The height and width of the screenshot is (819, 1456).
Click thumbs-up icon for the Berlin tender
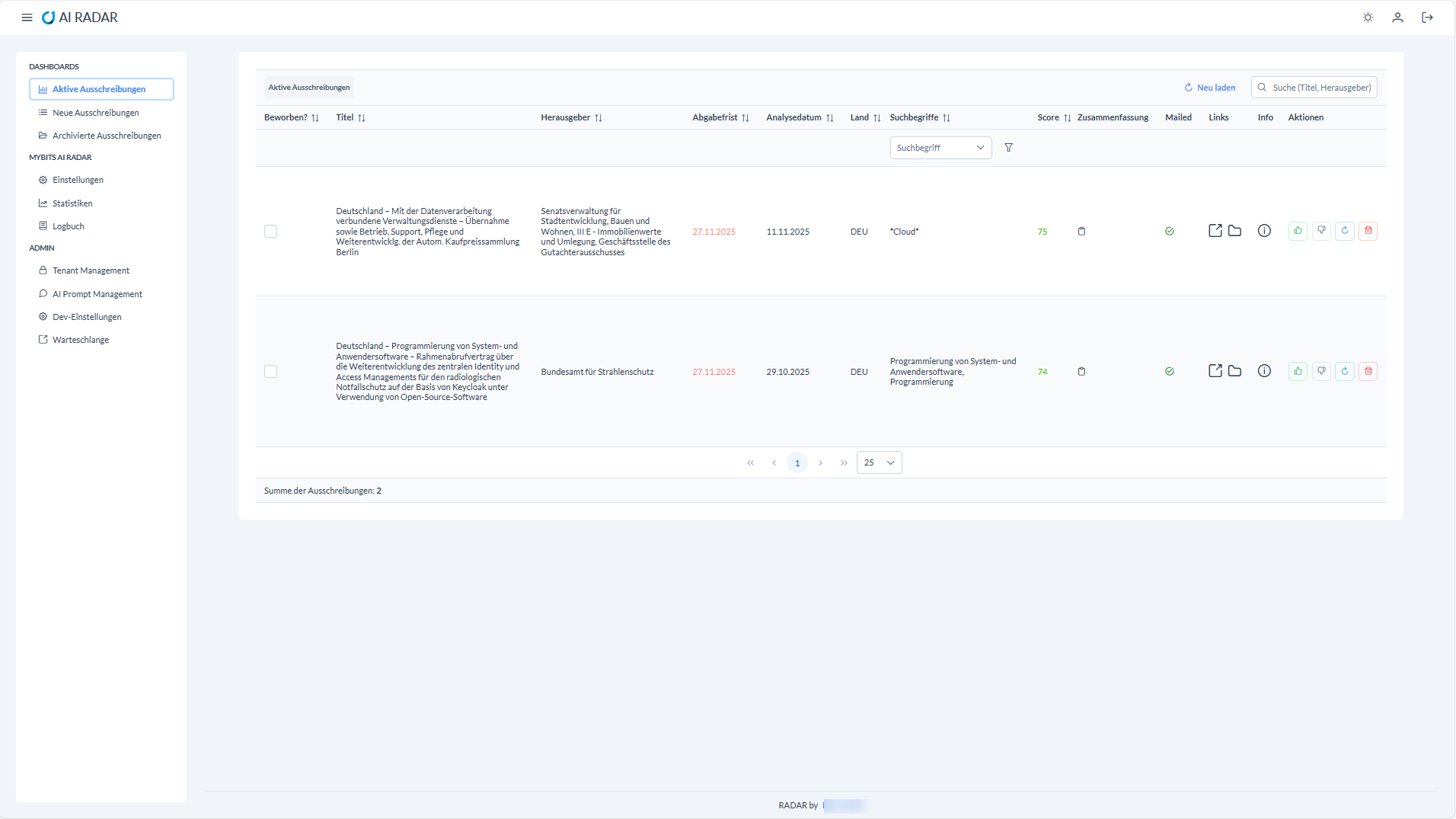(1298, 231)
